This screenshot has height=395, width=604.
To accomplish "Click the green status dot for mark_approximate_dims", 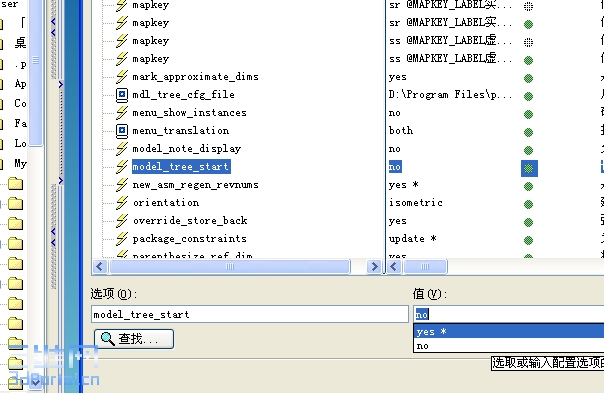I will click(x=528, y=78).
